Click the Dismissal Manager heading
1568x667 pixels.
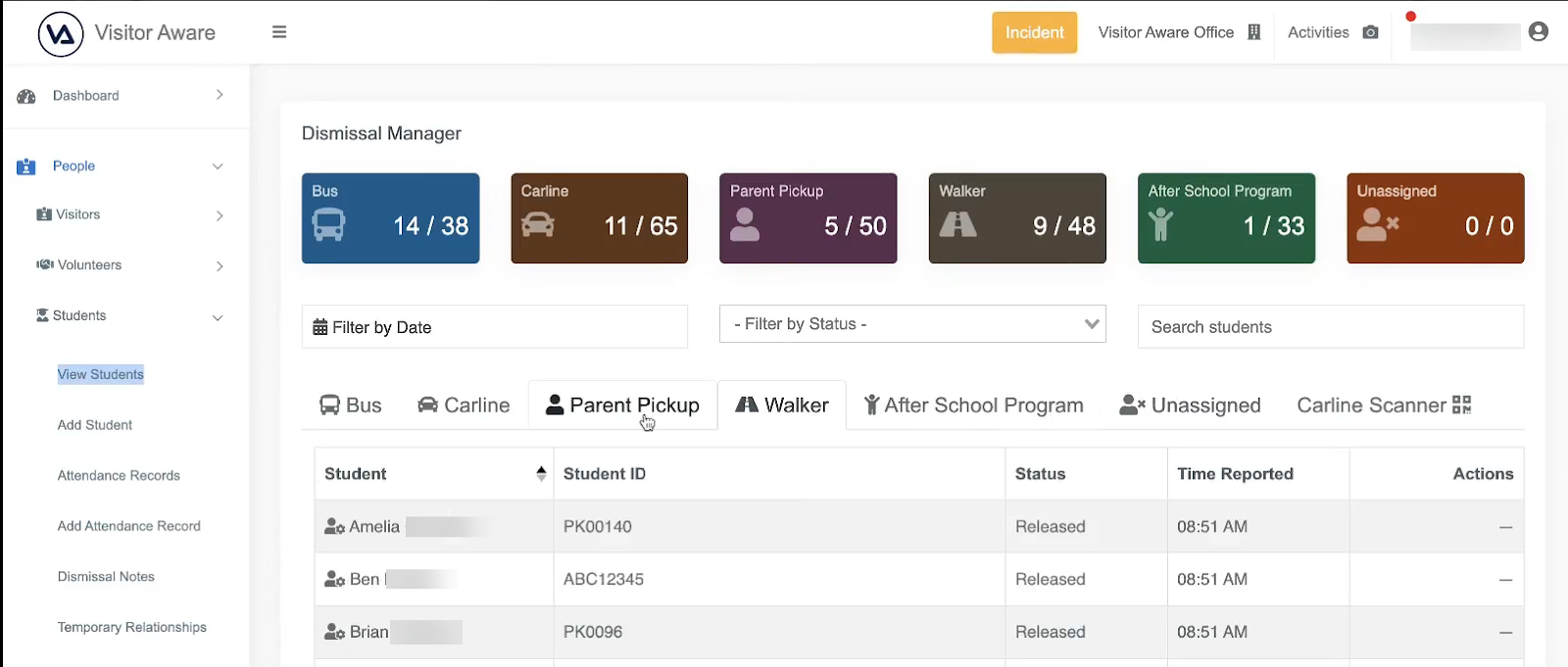point(381,133)
